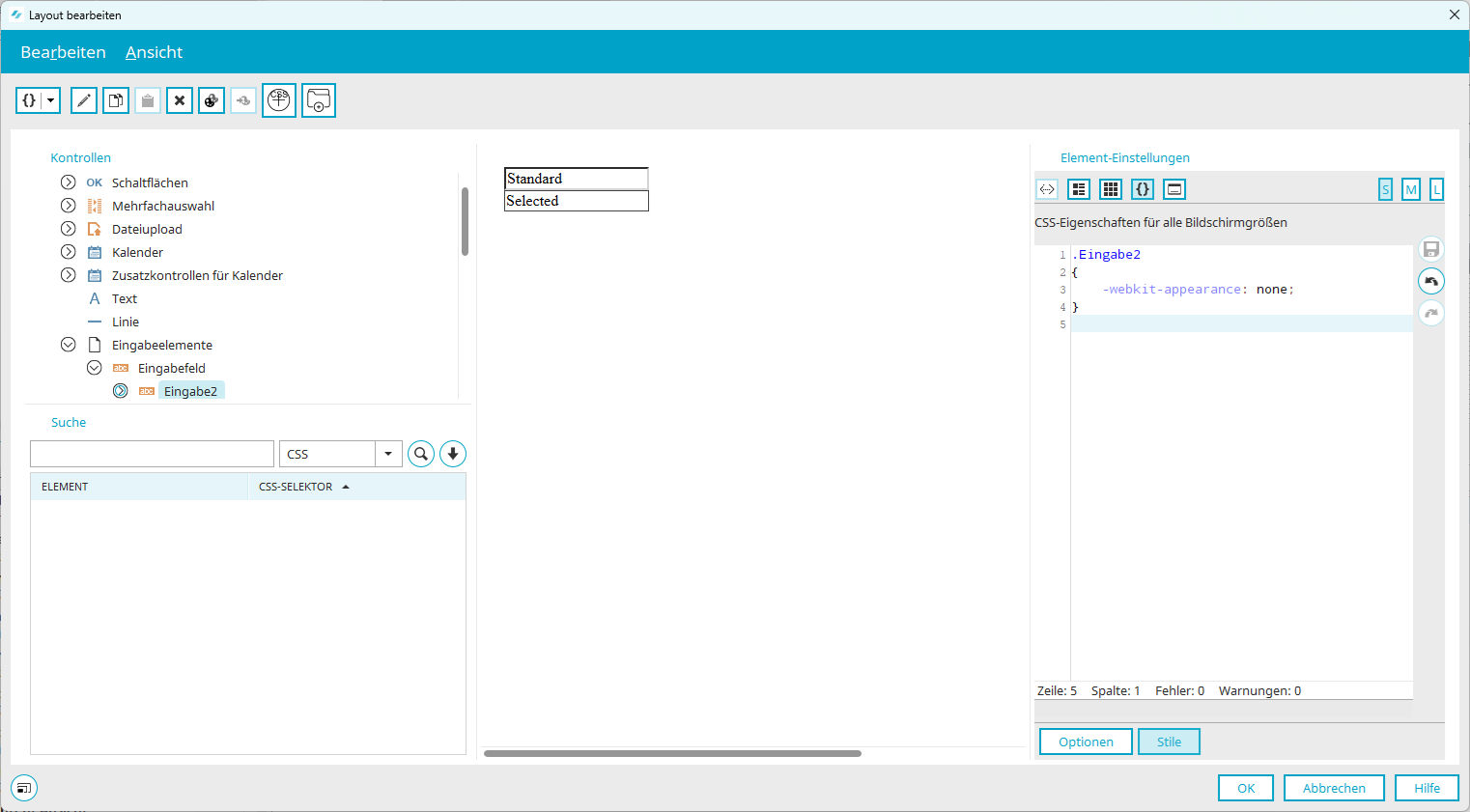
Task: Toggle the S screen size button
Action: 1385,190
